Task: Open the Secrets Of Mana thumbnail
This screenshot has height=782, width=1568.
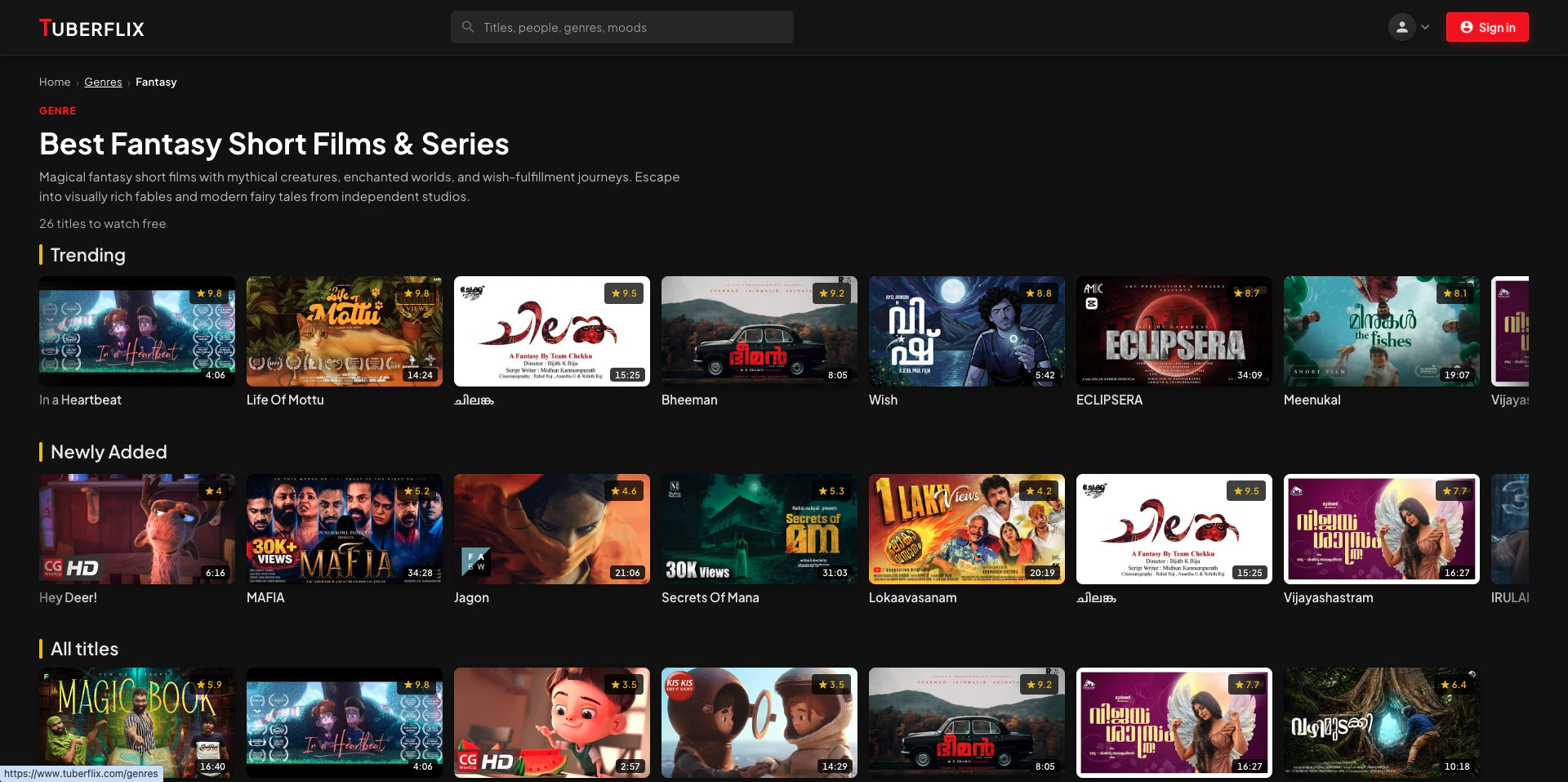Action: click(759, 529)
